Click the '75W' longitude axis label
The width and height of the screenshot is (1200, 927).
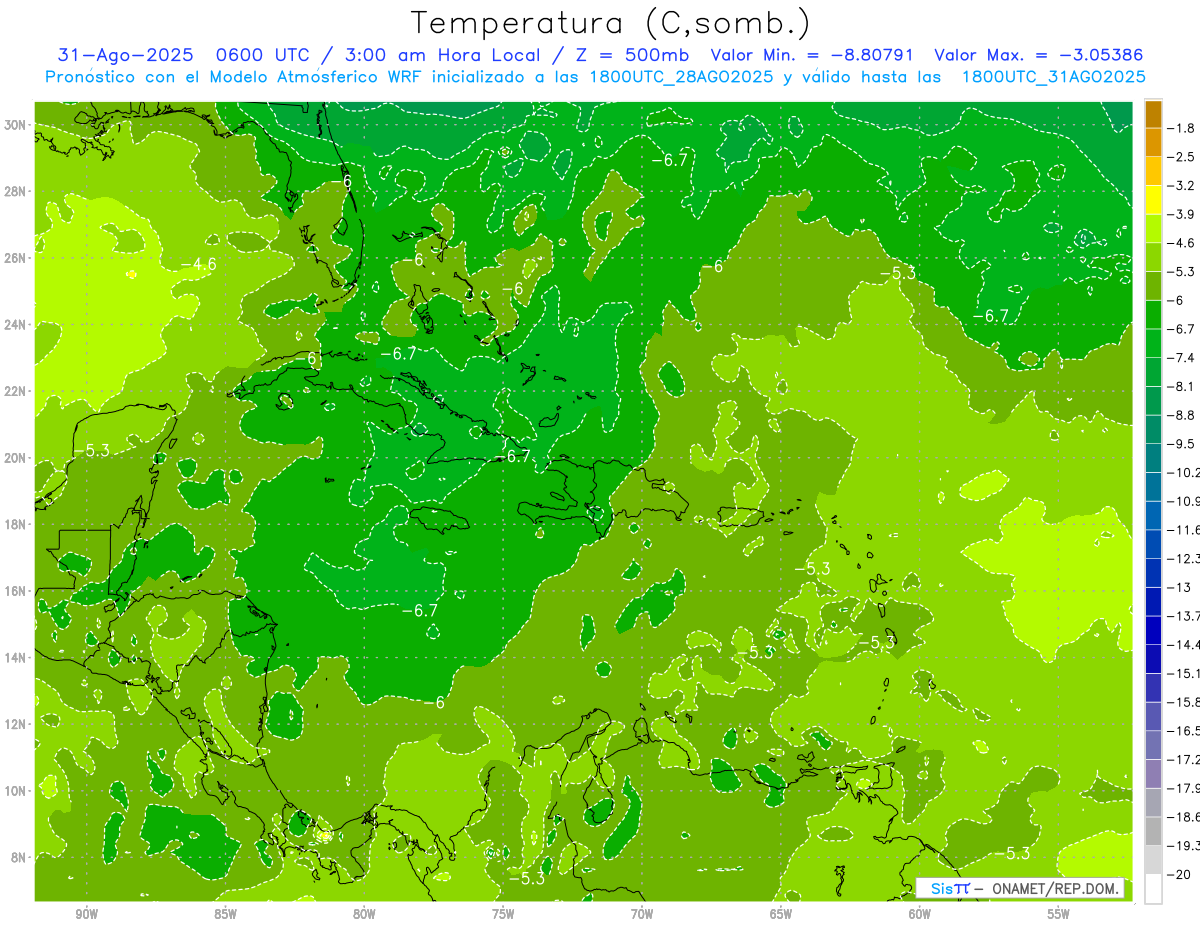coord(503,914)
